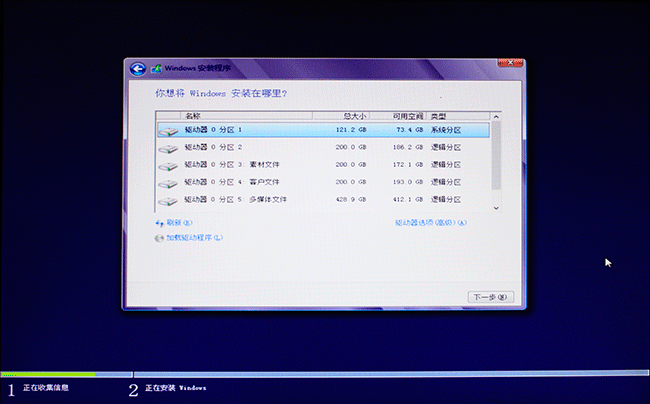Click the drive icon of partition 1

pyautogui.click(x=168, y=131)
